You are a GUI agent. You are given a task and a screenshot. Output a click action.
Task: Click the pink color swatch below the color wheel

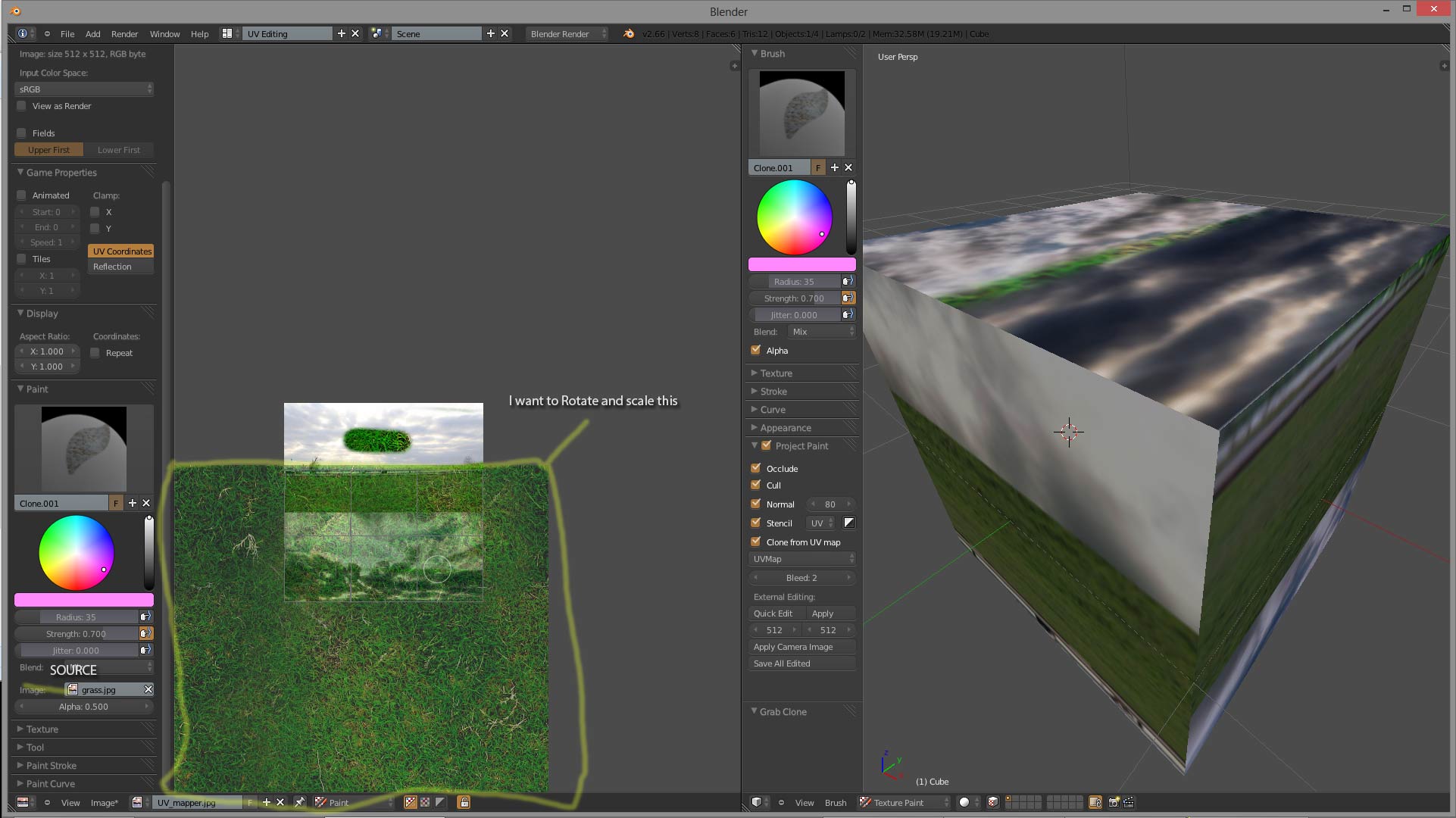(x=801, y=264)
